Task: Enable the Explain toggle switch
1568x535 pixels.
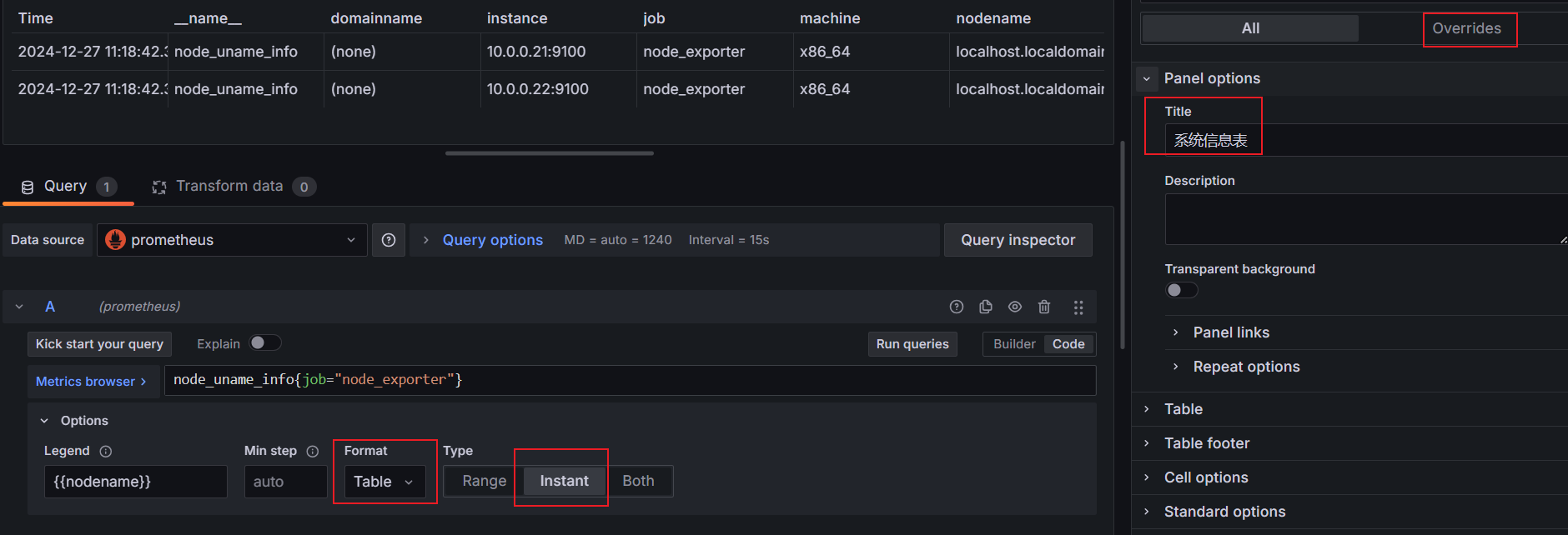Action: click(265, 343)
